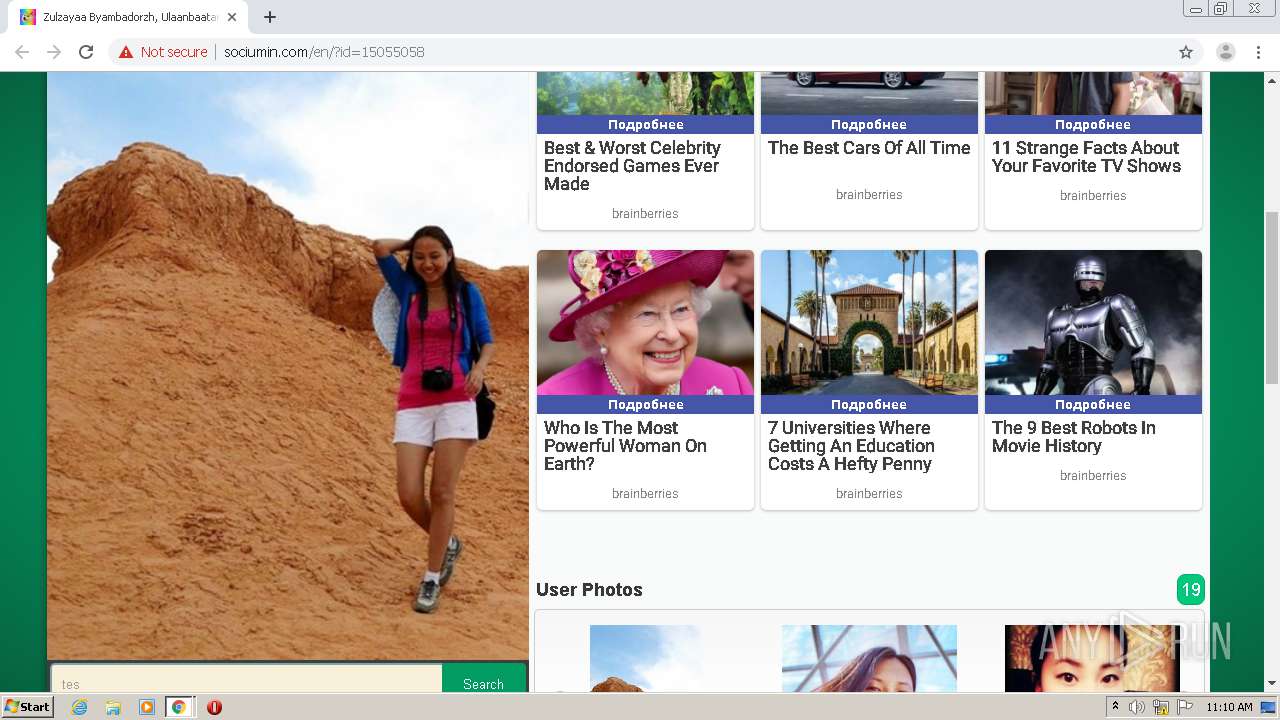Click the queen in pink hat thumbnail

tap(645, 323)
